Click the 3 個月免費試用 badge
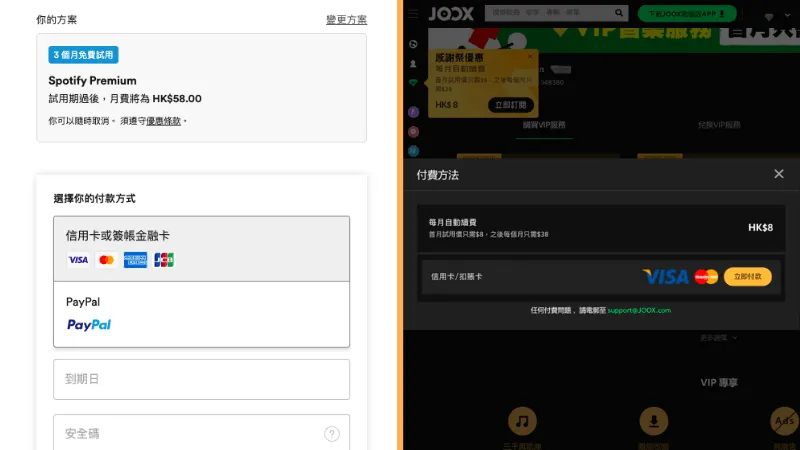 click(x=83, y=55)
